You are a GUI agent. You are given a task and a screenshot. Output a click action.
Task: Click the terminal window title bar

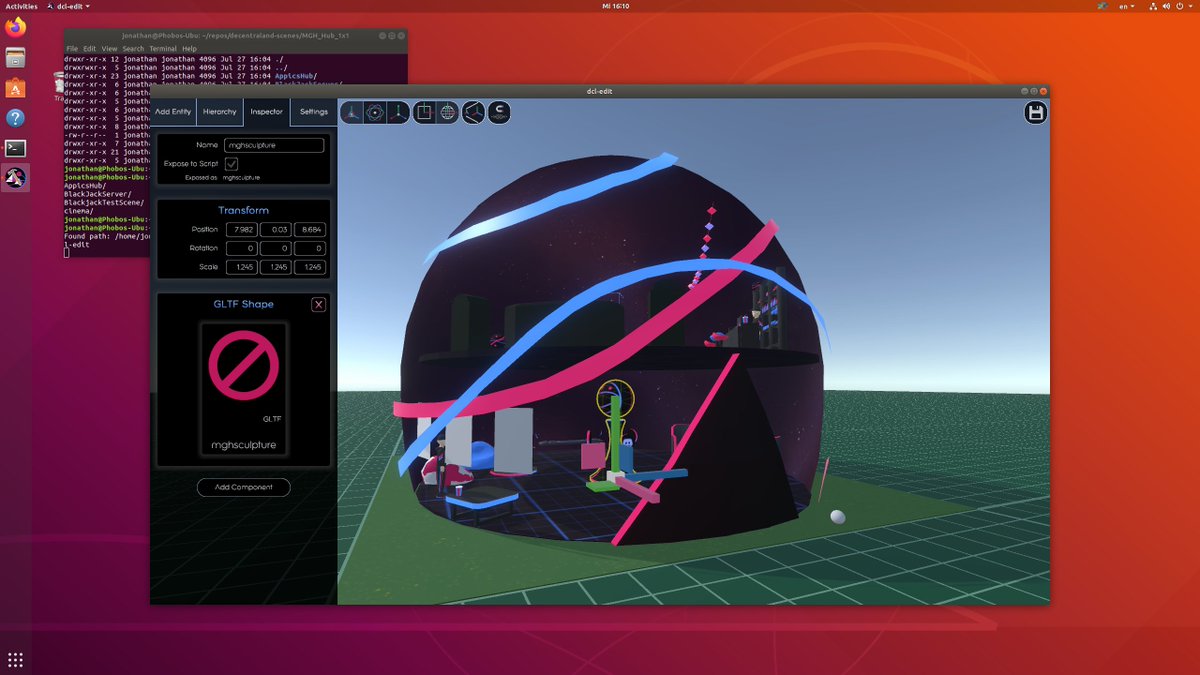[234, 35]
